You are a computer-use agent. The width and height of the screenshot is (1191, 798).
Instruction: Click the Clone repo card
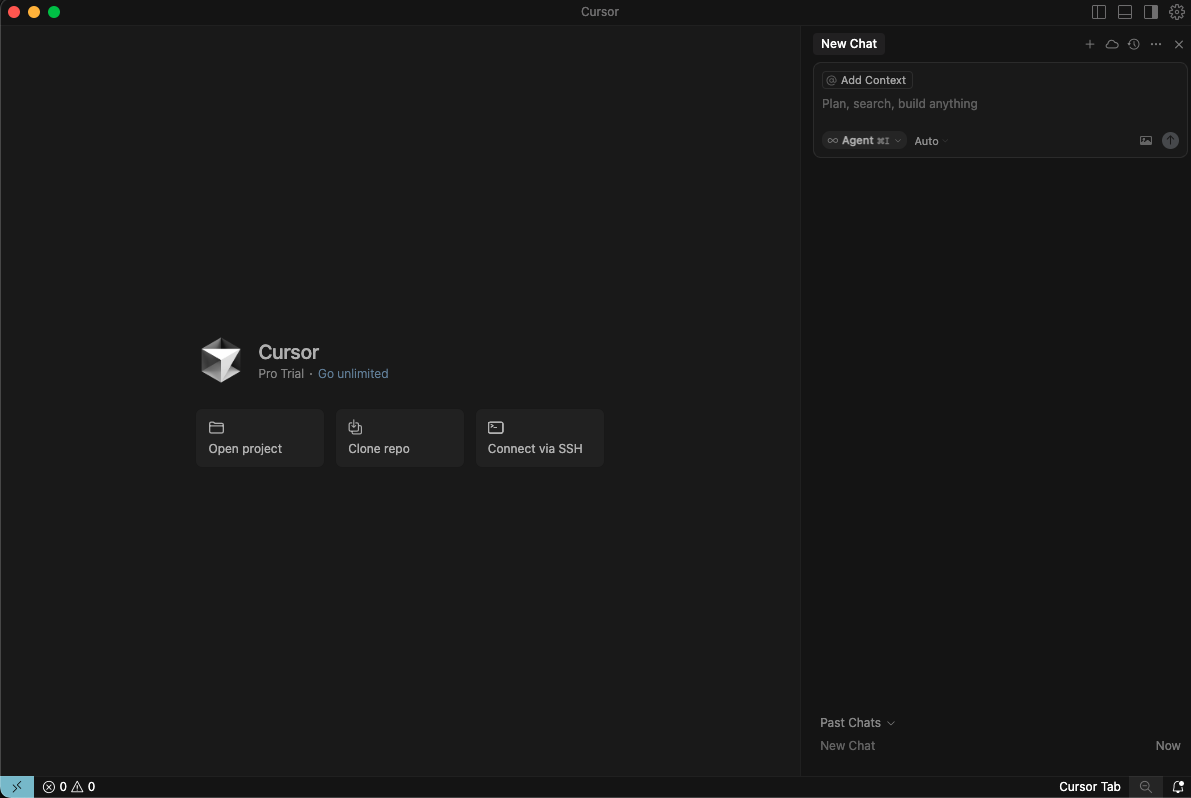coord(400,438)
